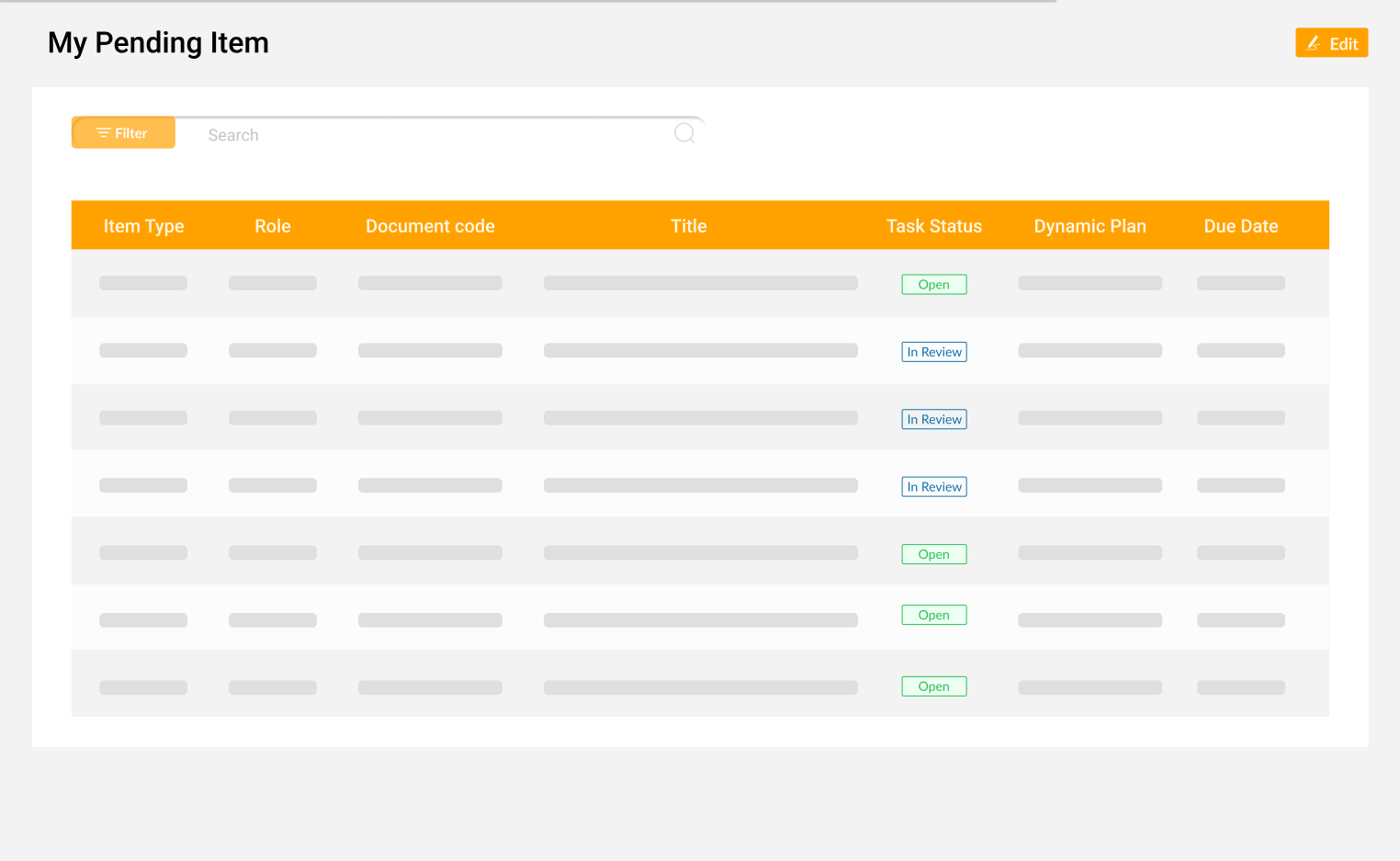Click the Open badge in the sixth row

pos(933,615)
